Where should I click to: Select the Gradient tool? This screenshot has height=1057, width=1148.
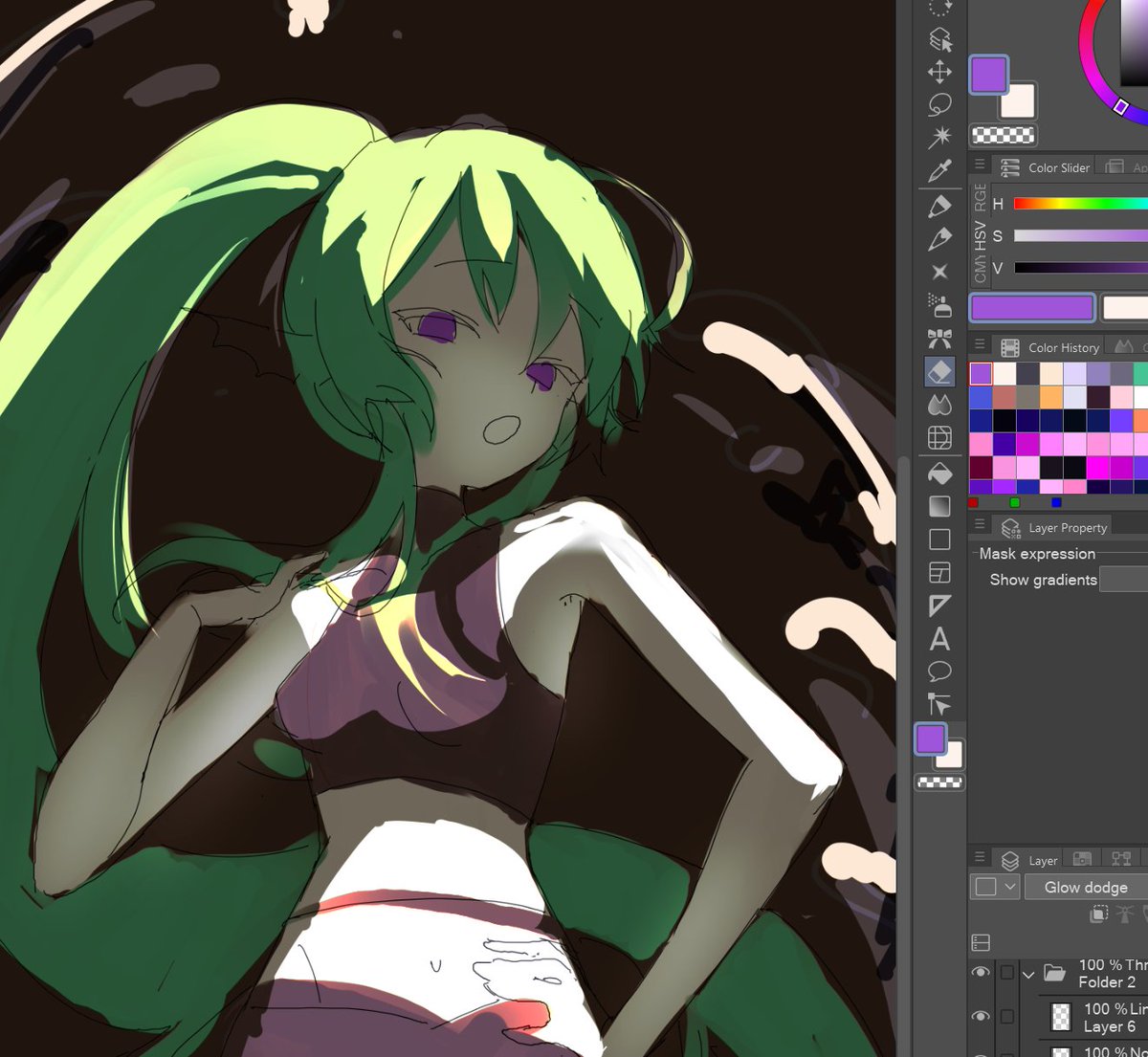click(x=940, y=506)
